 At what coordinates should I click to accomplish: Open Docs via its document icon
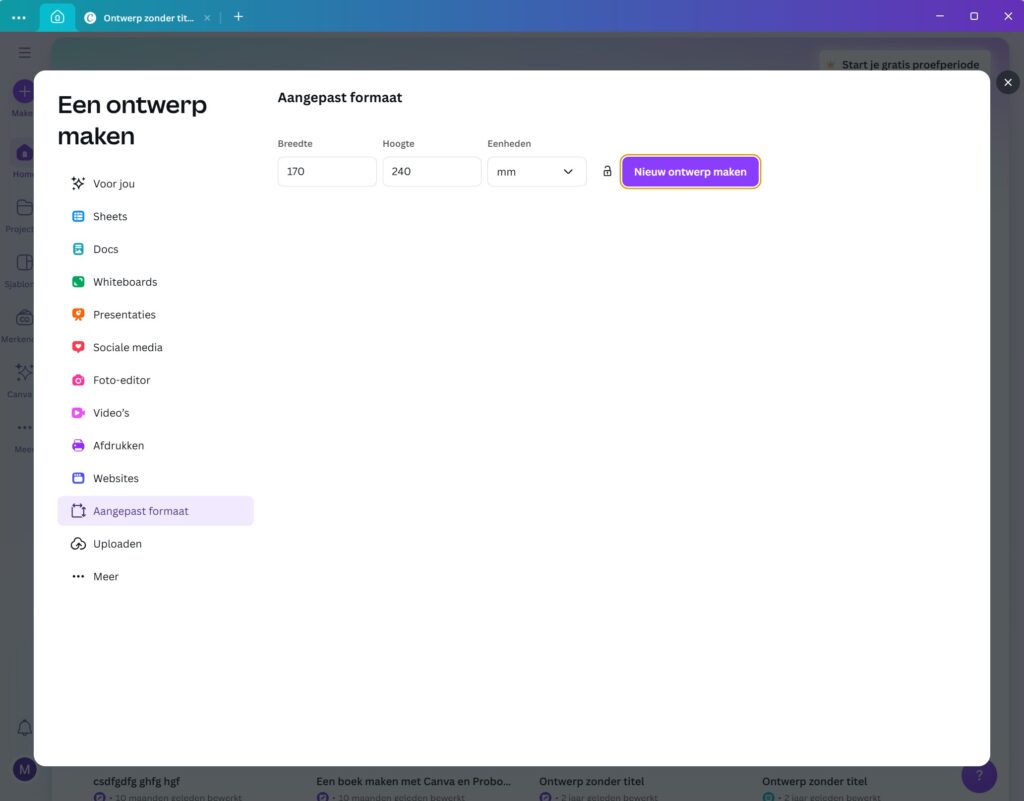coord(78,249)
